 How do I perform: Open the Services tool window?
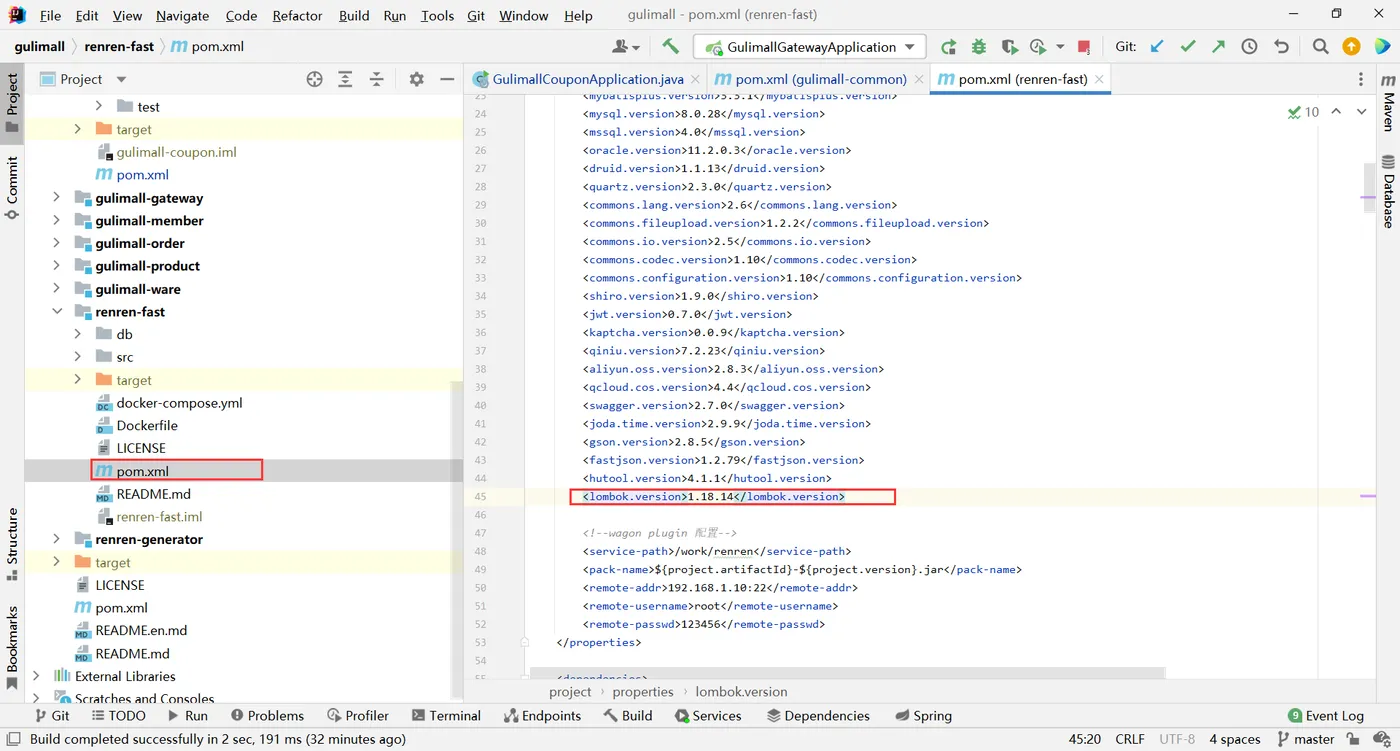(x=707, y=715)
